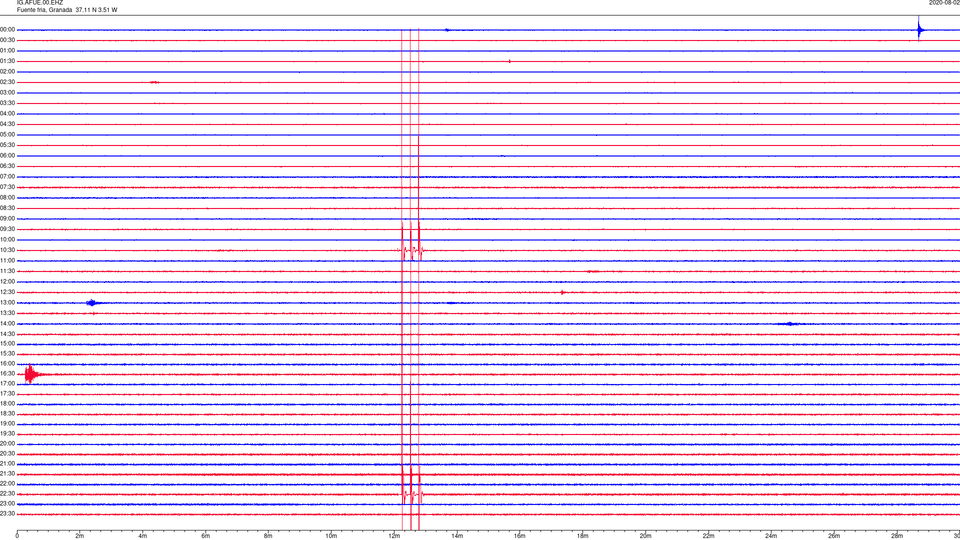
Task: Click the 12:00 time label
Action: (7, 282)
